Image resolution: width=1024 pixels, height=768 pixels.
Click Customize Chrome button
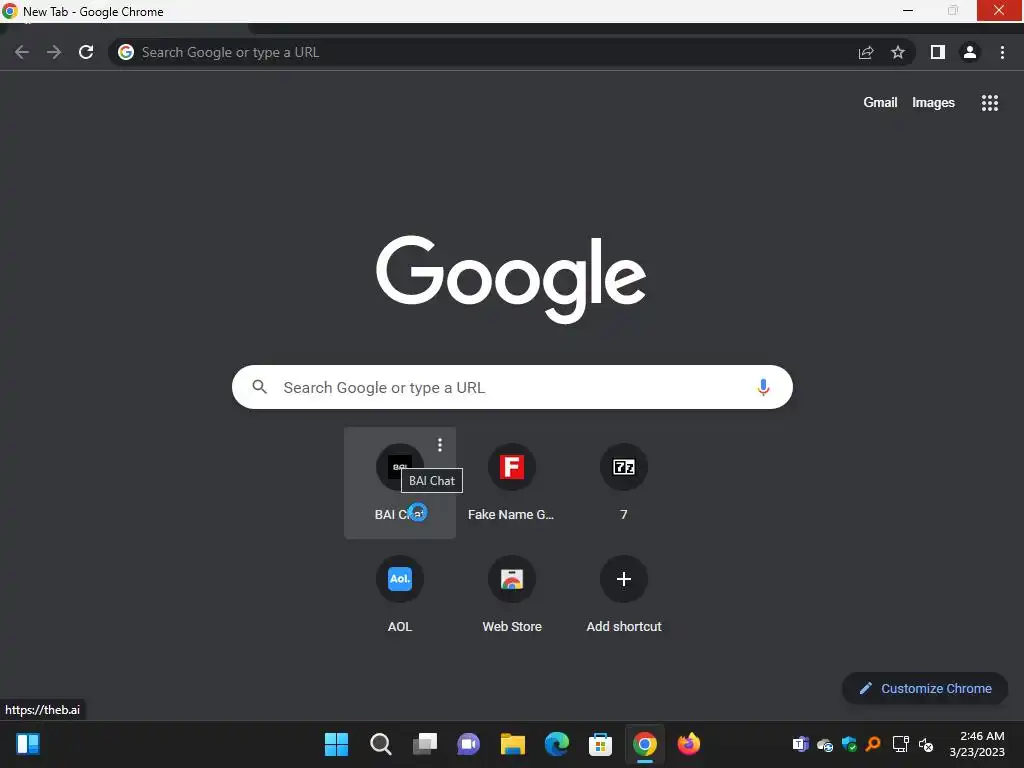(x=925, y=688)
